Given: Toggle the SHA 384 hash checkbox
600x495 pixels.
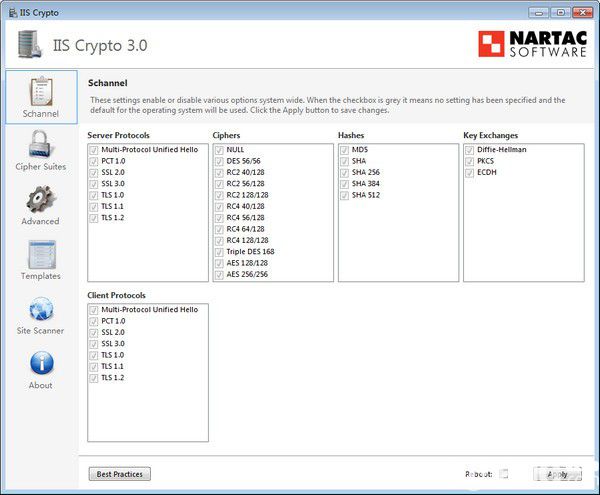Looking at the screenshot, I should [344, 184].
